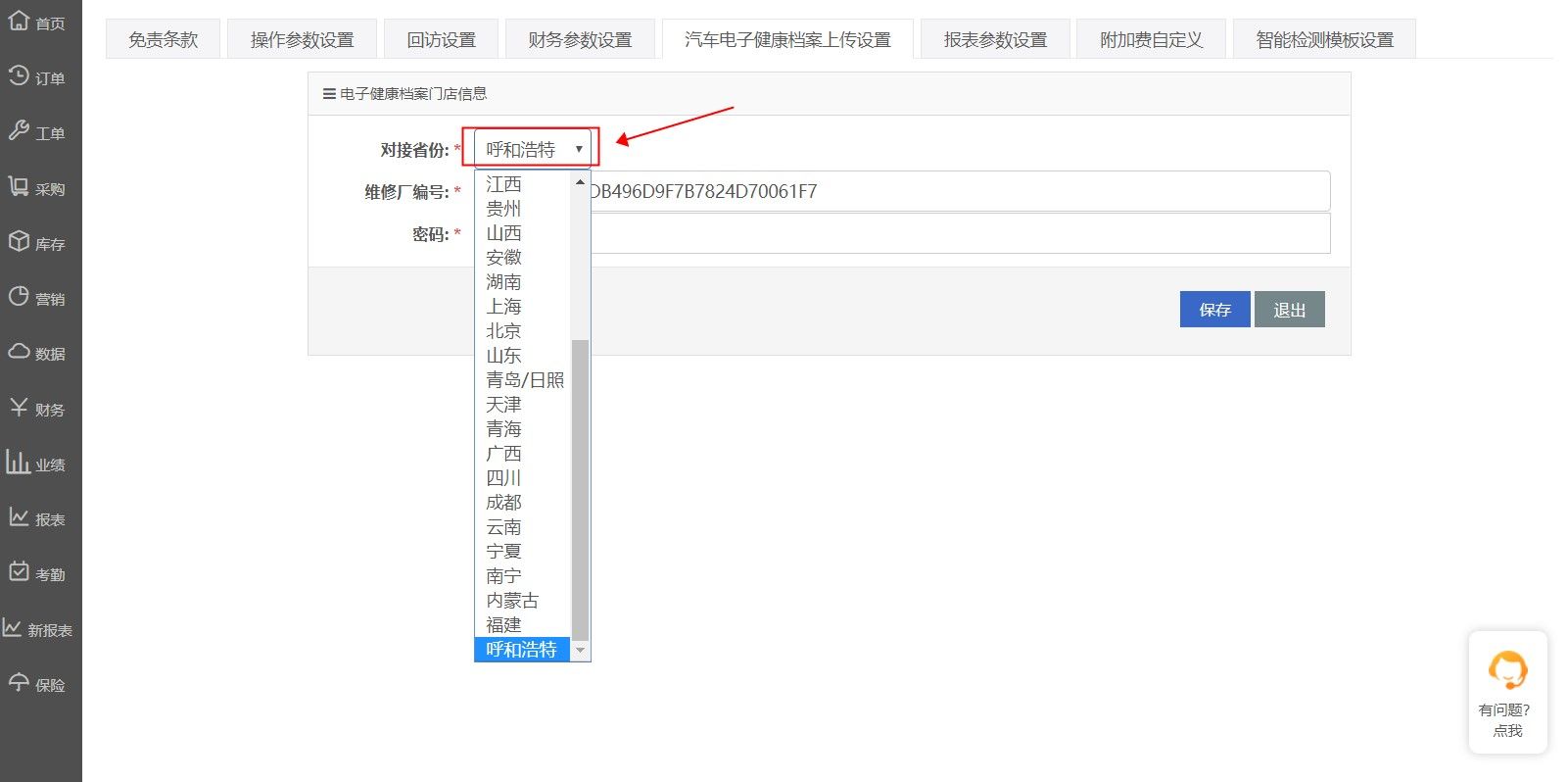Choose highlighted 呼和浩特 in the list
Image resolution: width=1568 pixels, height=782 pixels.
tap(522, 650)
